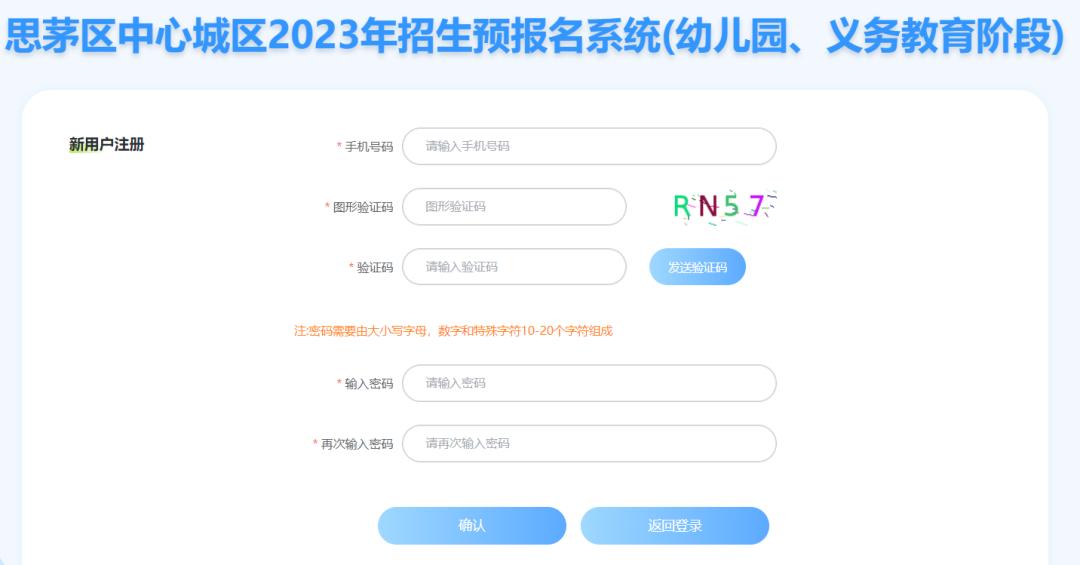
Task: Click the 请输入验证码 SMS code field
Action: tap(514, 267)
